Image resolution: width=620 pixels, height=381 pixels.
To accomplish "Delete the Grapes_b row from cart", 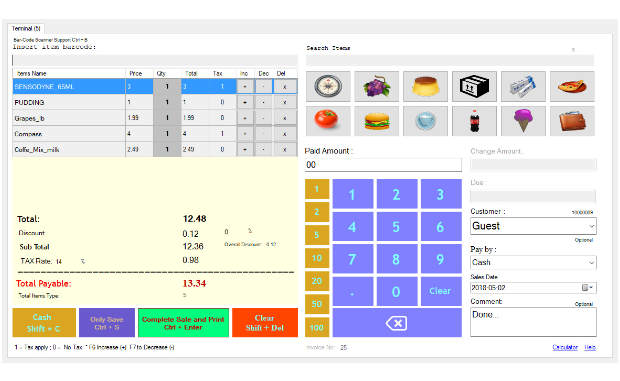I will click(284, 118).
